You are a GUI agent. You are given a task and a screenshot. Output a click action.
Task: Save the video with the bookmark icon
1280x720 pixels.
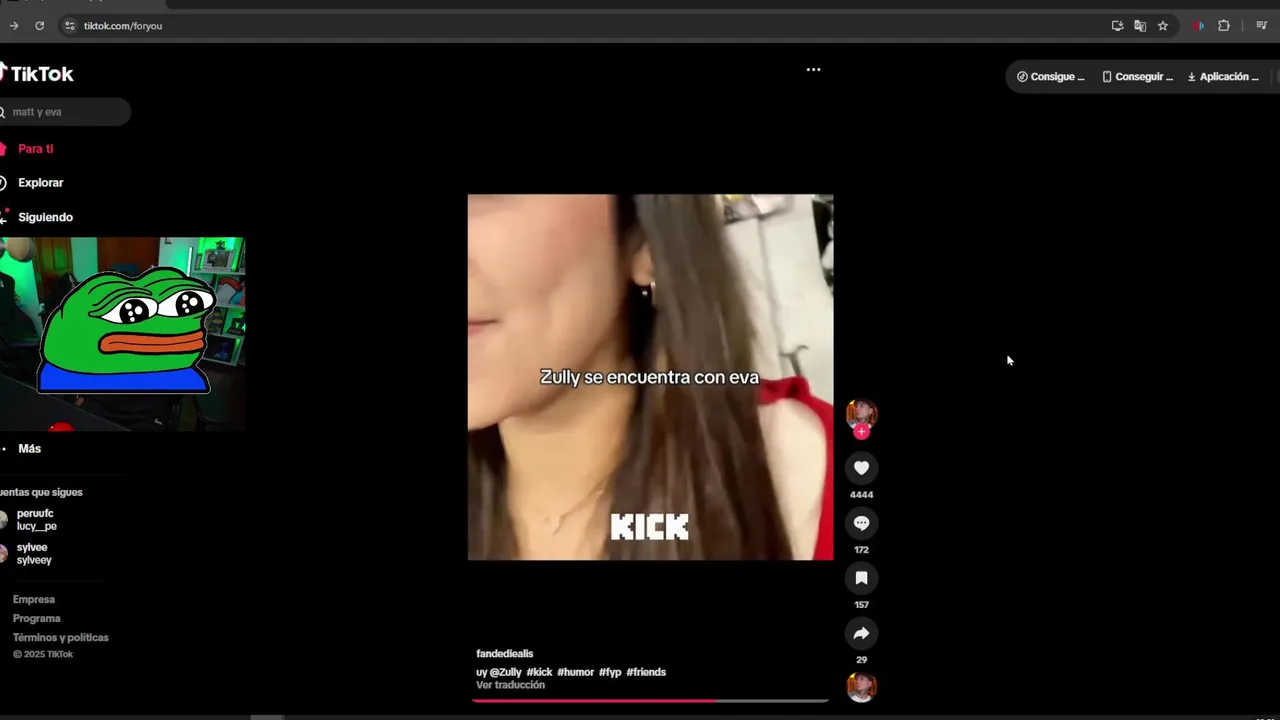click(x=861, y=578)
